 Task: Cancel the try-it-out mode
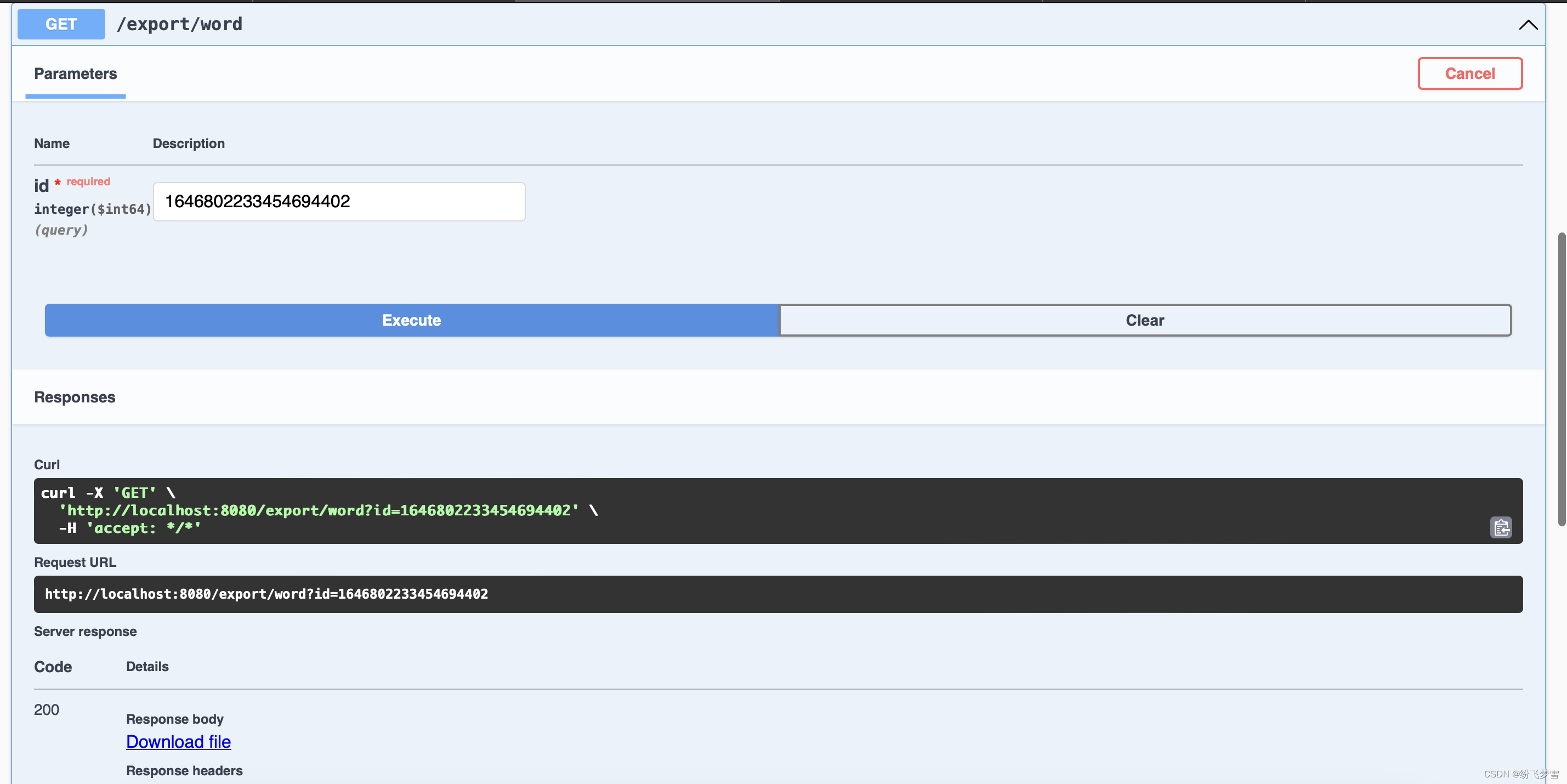[x=1469, y=73]
